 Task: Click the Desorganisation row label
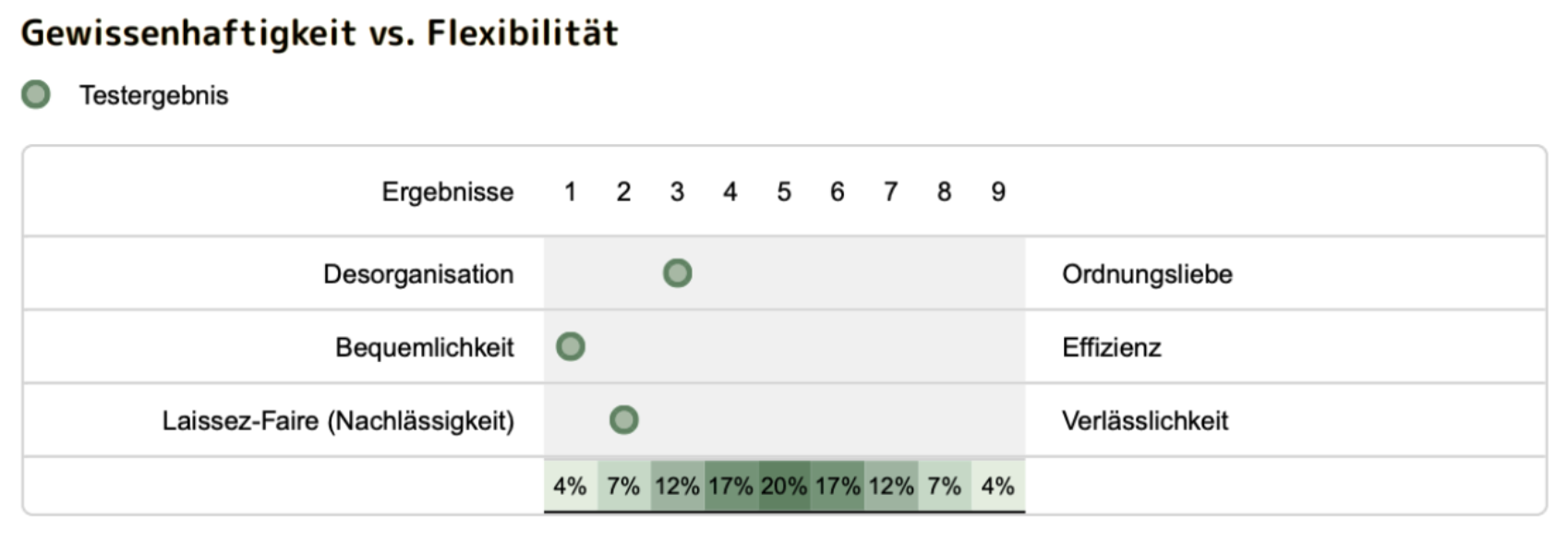coord(418,274)
